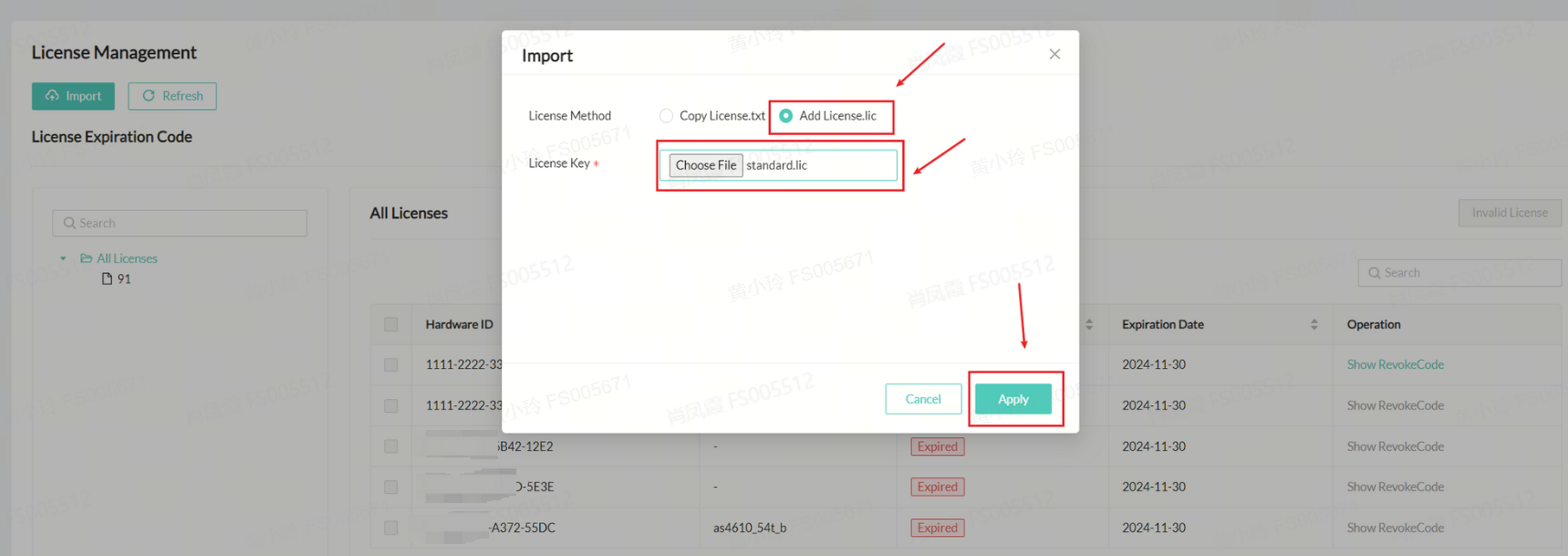Select the Add License.lic radio option
This screenshot has height=556, width=1568.
click(786, 116)
